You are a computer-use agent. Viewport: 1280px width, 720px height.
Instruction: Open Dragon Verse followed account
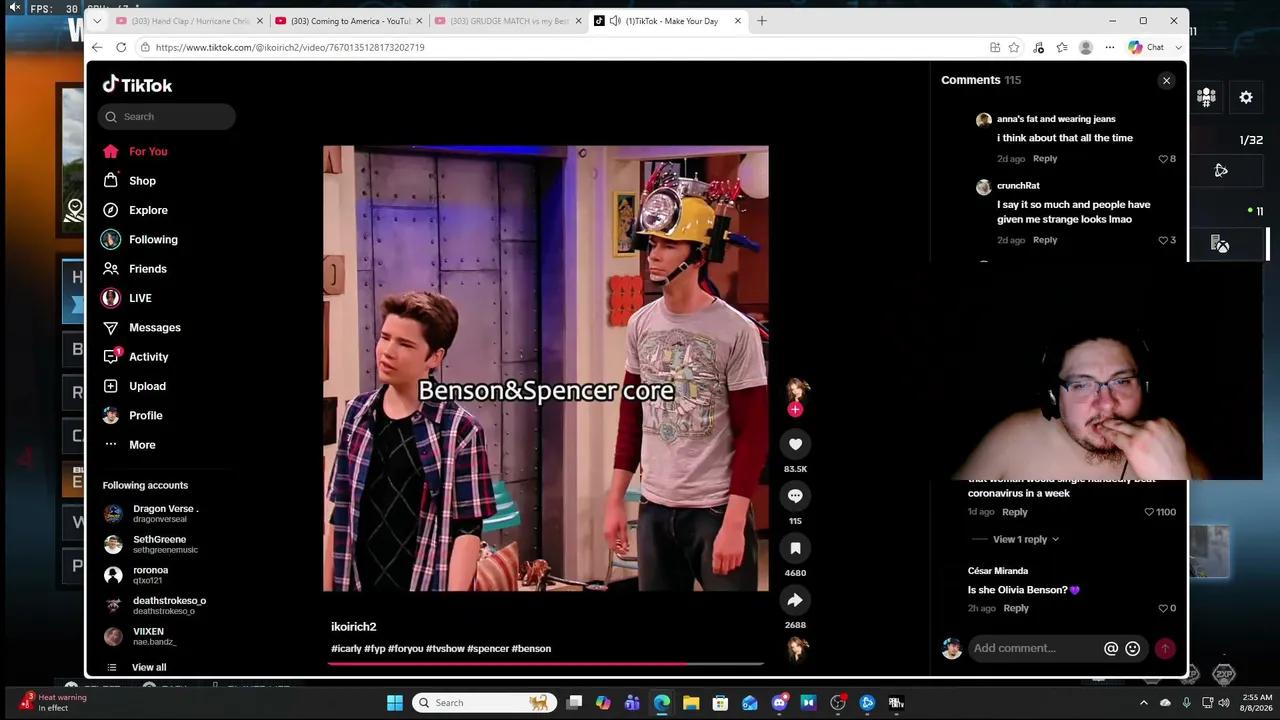tap(165, 514)
